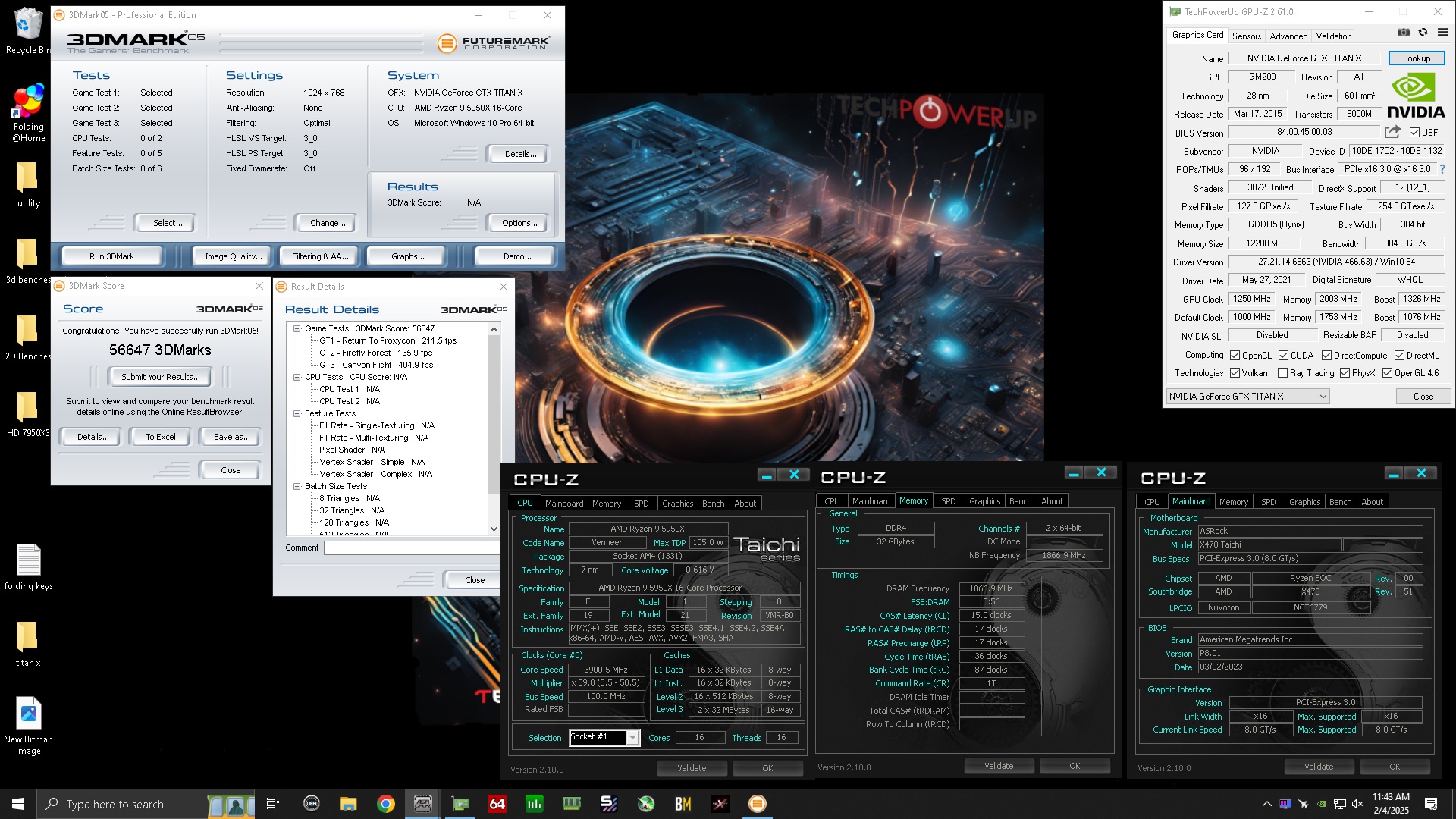This screenshot has width=1456, height=819.
Task: Open the Recycle Bin desktop icon
Action: [x=27, y=30]
